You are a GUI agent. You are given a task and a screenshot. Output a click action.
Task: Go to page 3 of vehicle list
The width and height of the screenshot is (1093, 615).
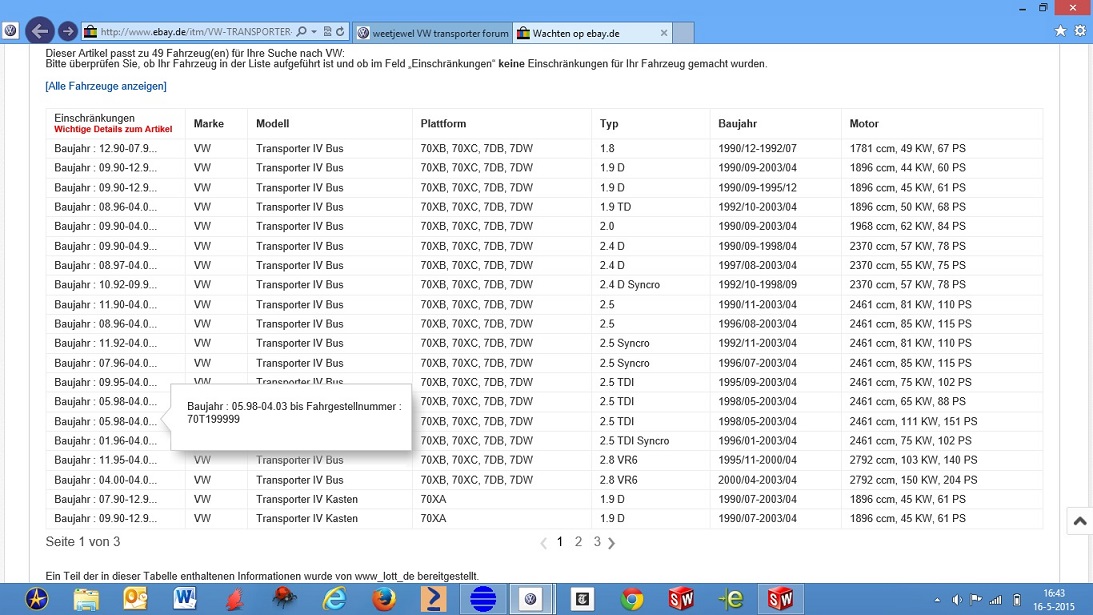click(597, 542)
